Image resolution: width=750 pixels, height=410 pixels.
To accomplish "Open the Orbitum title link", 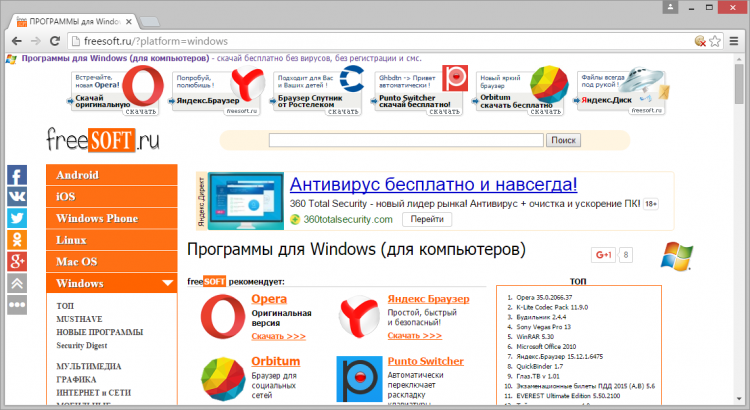I will [x=276, y=361].
